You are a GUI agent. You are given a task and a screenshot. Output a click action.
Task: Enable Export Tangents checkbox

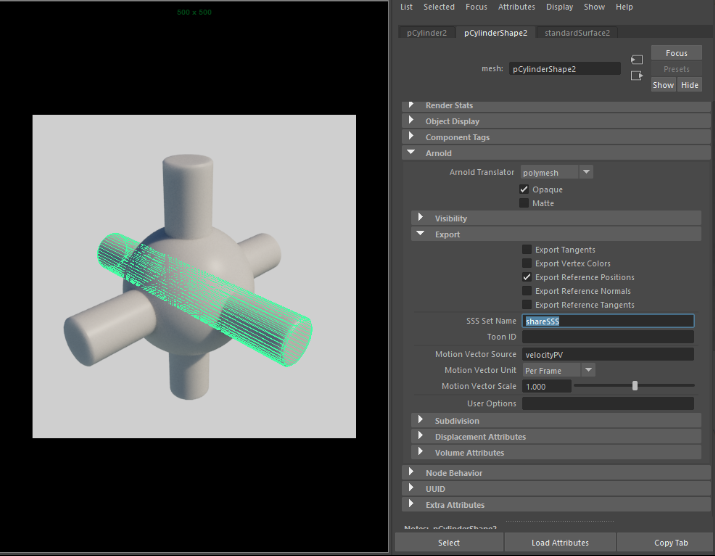(527, 249)
